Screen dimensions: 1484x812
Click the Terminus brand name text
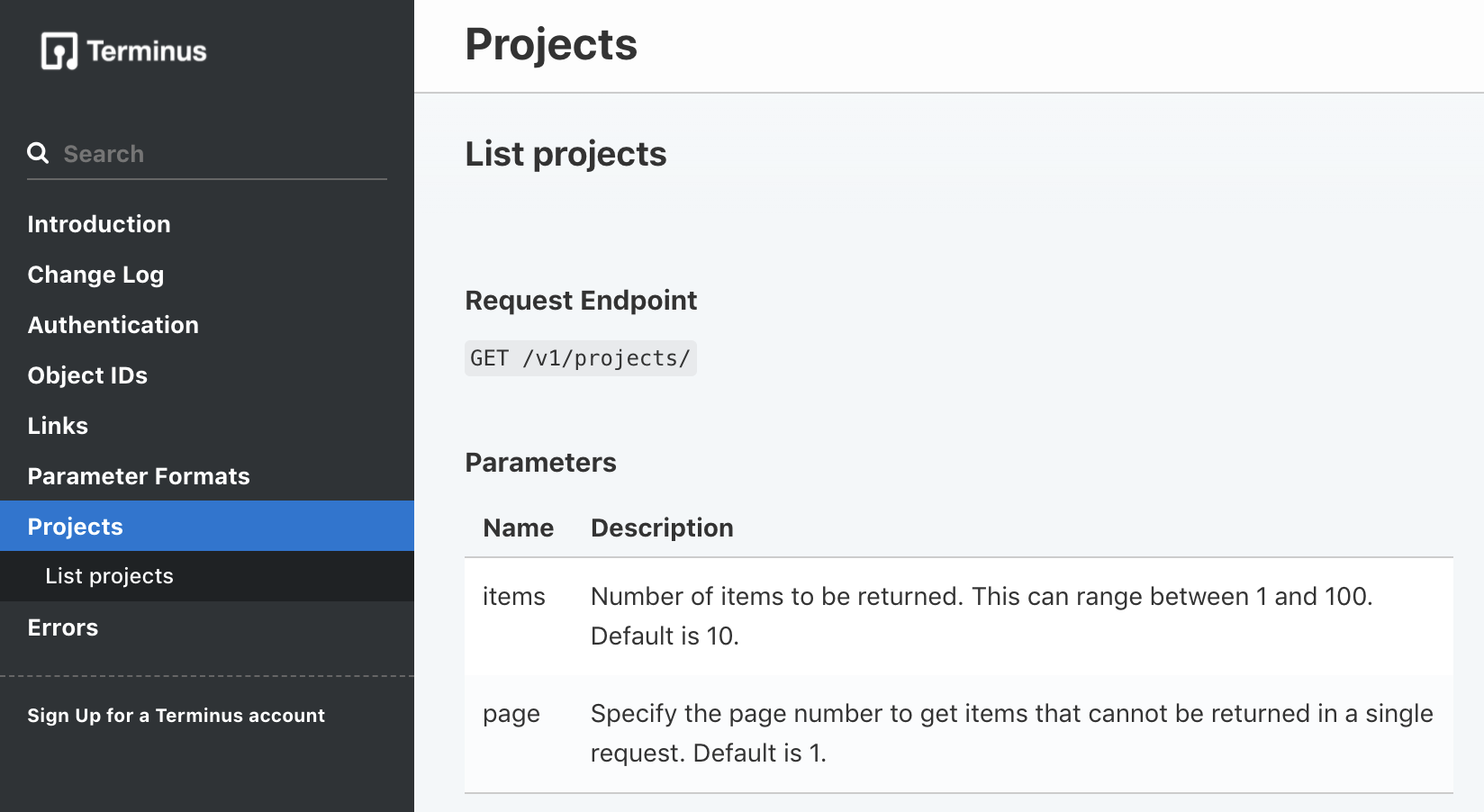(147, 51)
